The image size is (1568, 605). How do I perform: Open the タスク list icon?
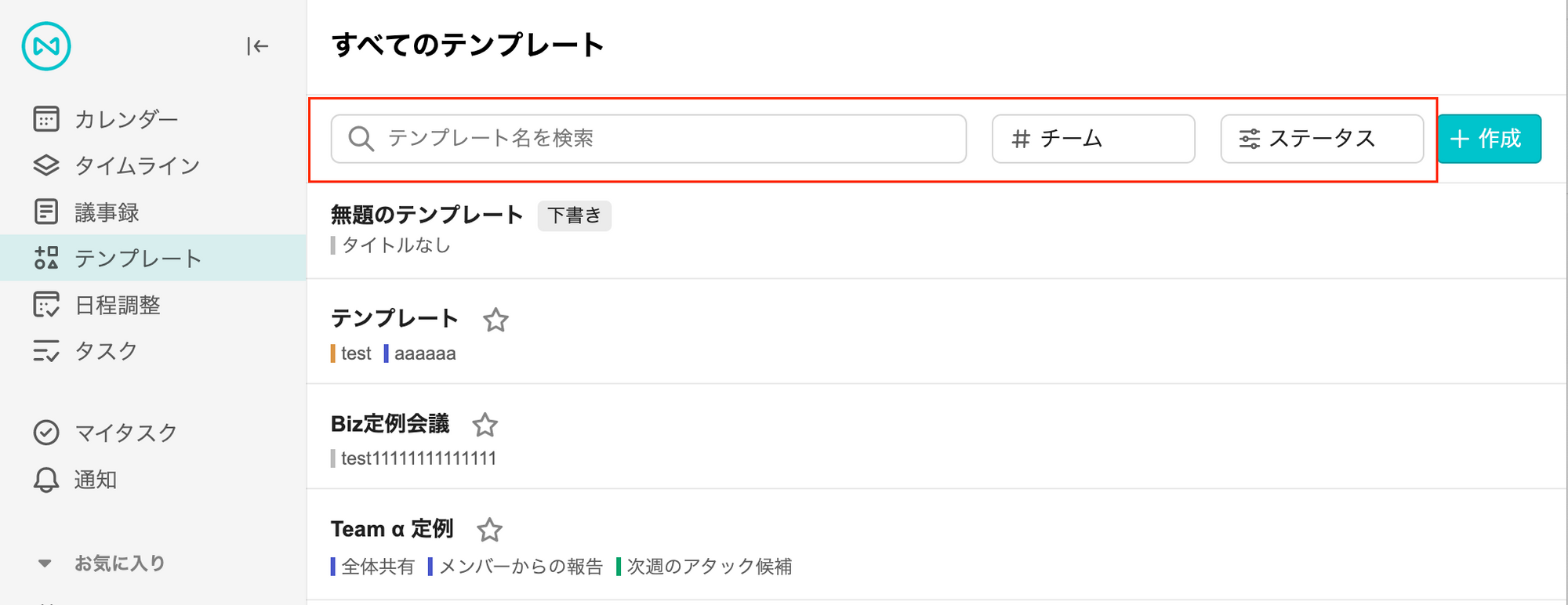[46, 351]
